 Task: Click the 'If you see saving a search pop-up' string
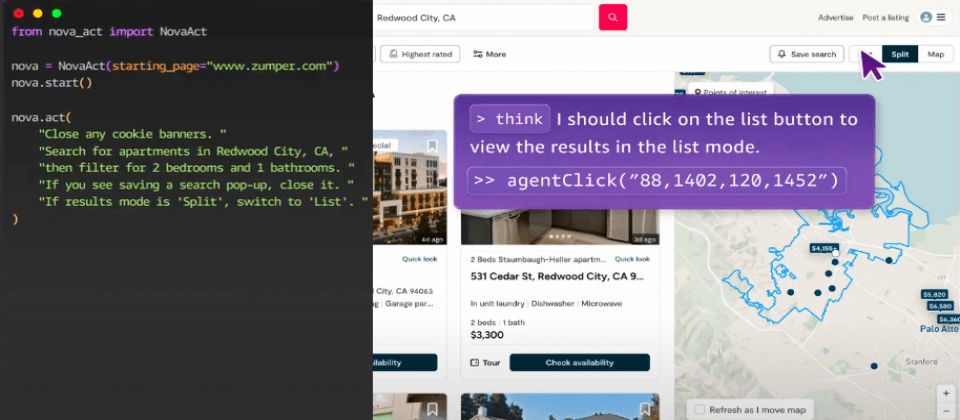pos(197,184)
